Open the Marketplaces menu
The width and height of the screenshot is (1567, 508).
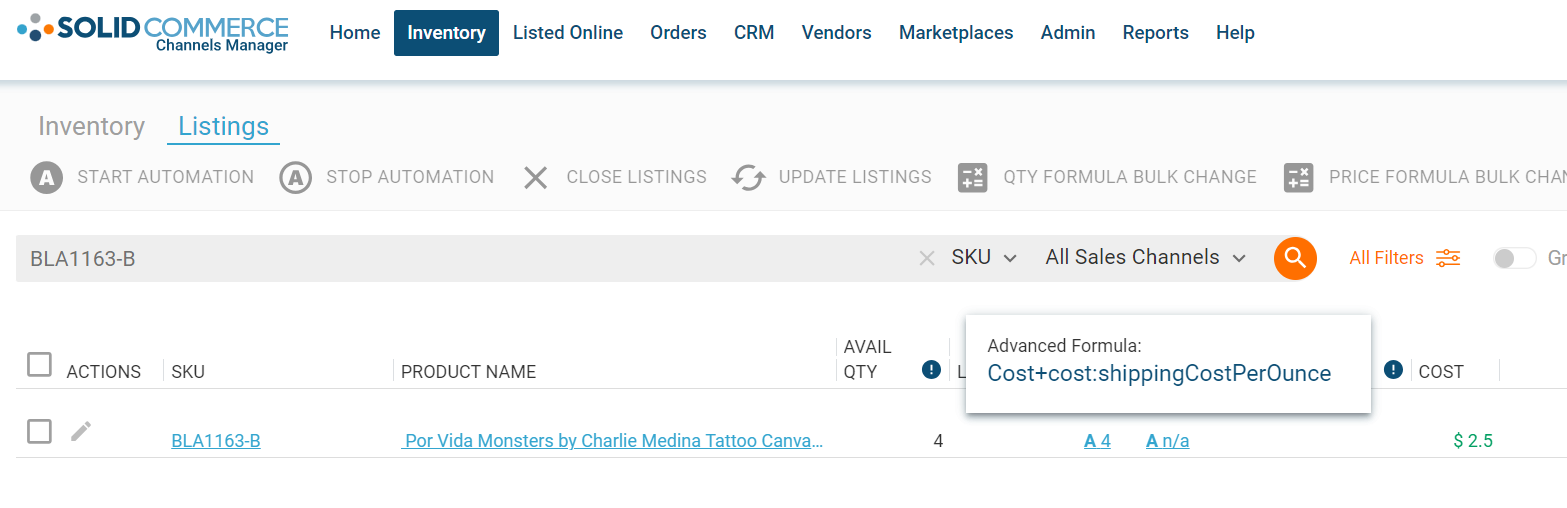click(956, 33)
